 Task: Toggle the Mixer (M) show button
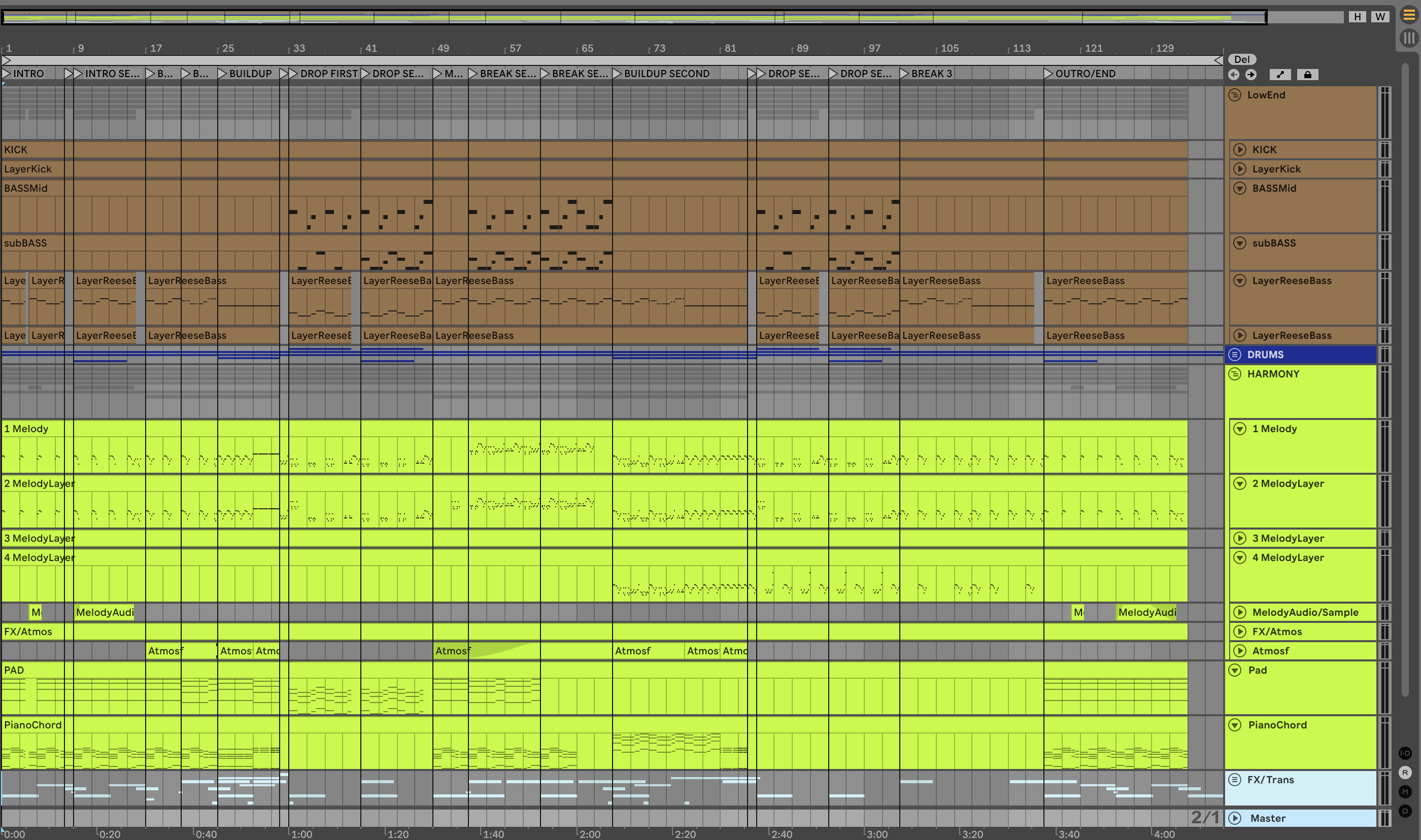tap(1405, 791)
